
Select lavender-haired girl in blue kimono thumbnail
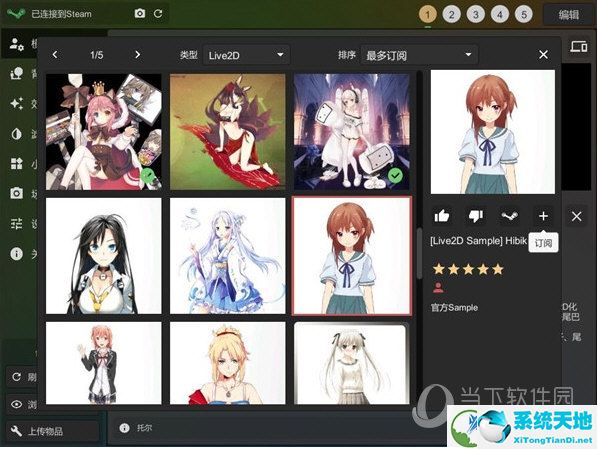[x=228, y=256]
